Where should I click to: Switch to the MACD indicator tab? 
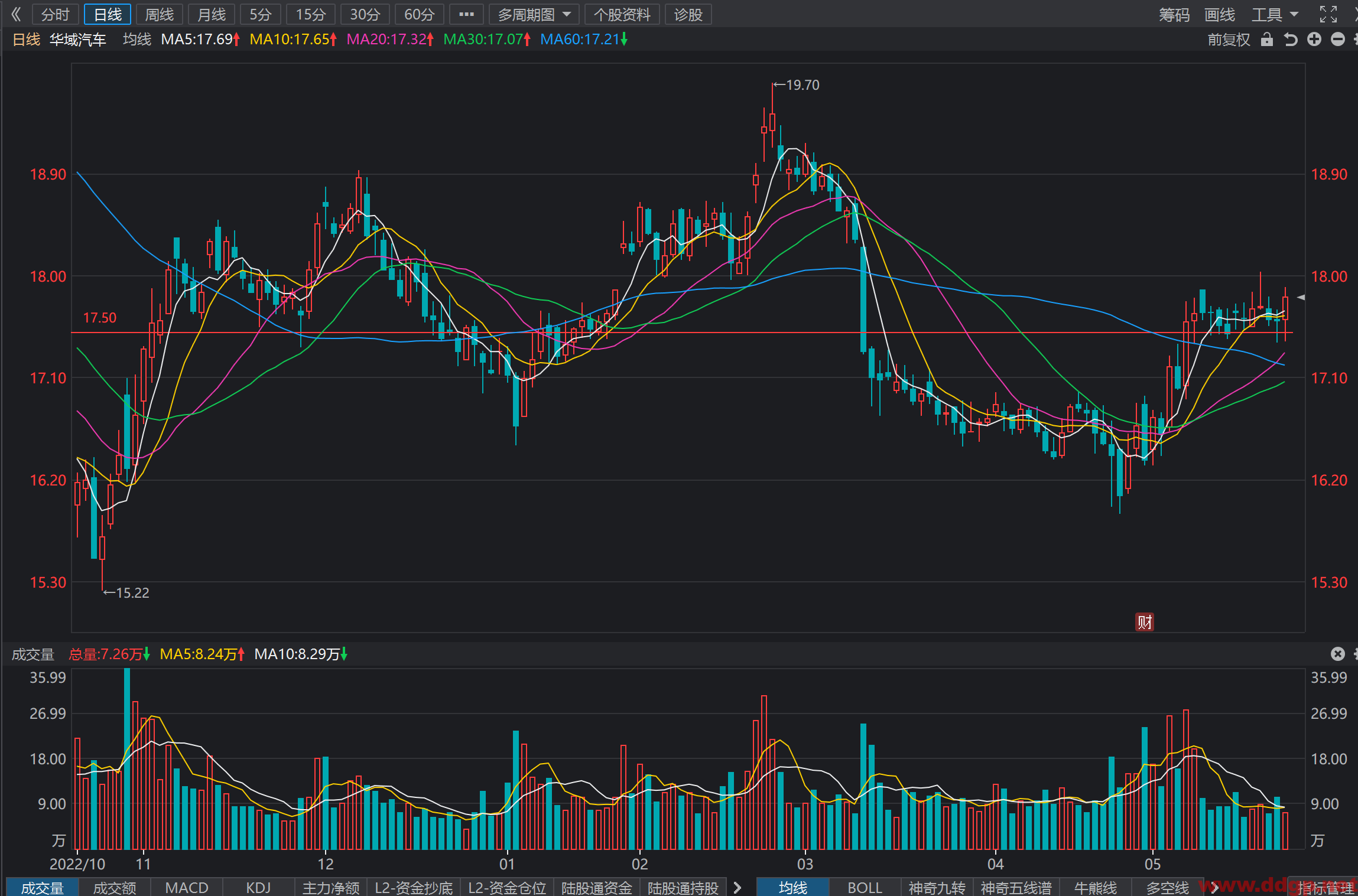(x=187, y=887)
